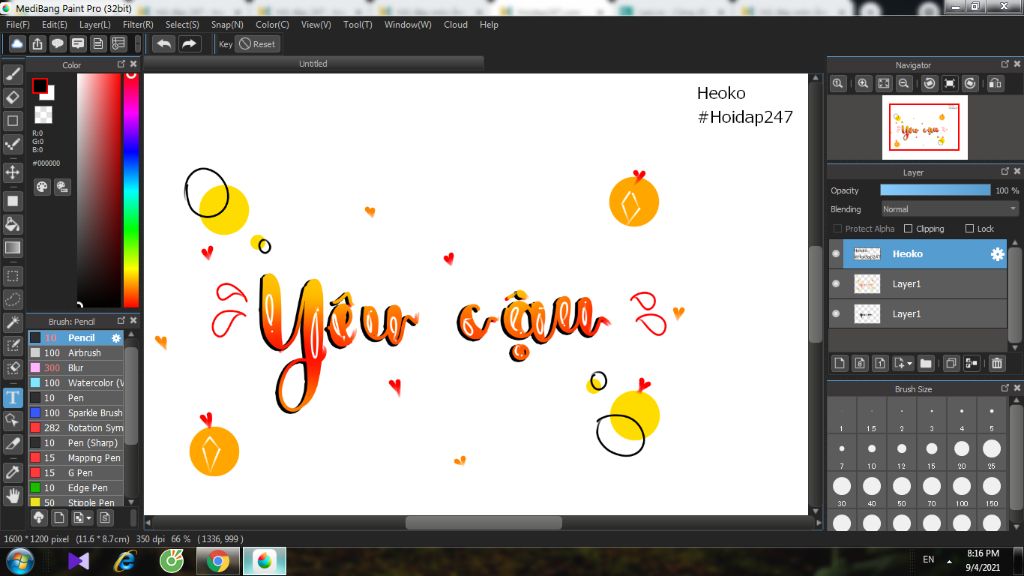This screenshot has width=1024, height=576.
Task: Open the Blending mode dropdown
Action: point(949,209)
